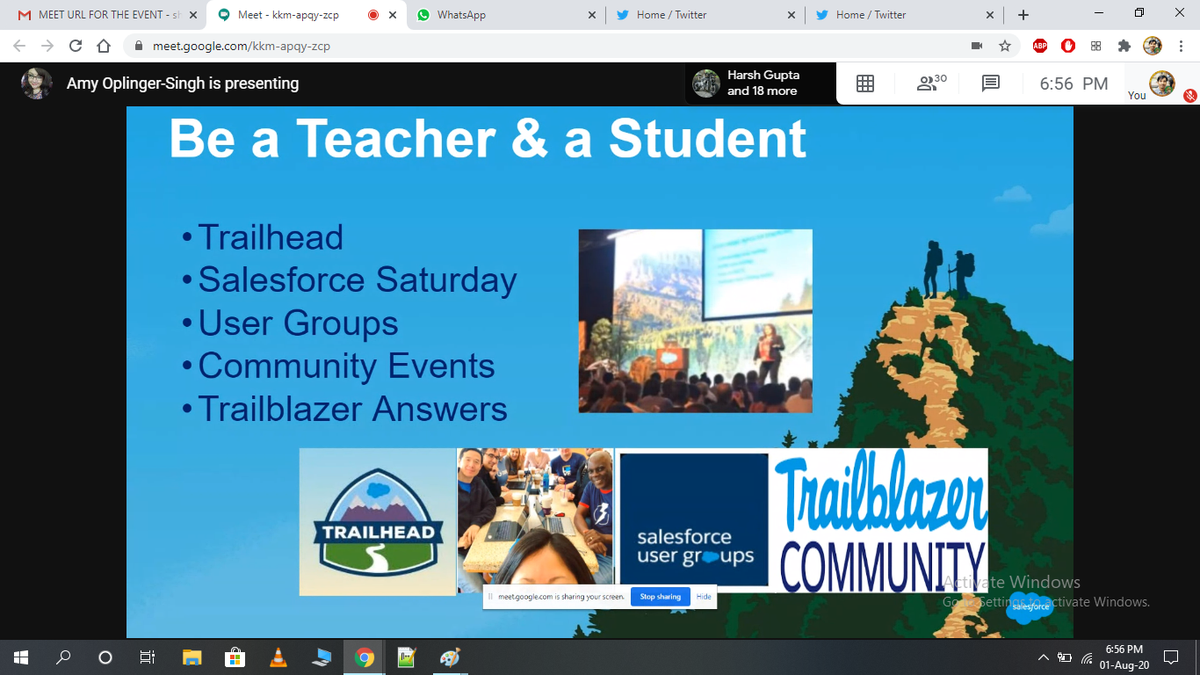
Task: Open the grid layout view icon
Action: (866, 84)
